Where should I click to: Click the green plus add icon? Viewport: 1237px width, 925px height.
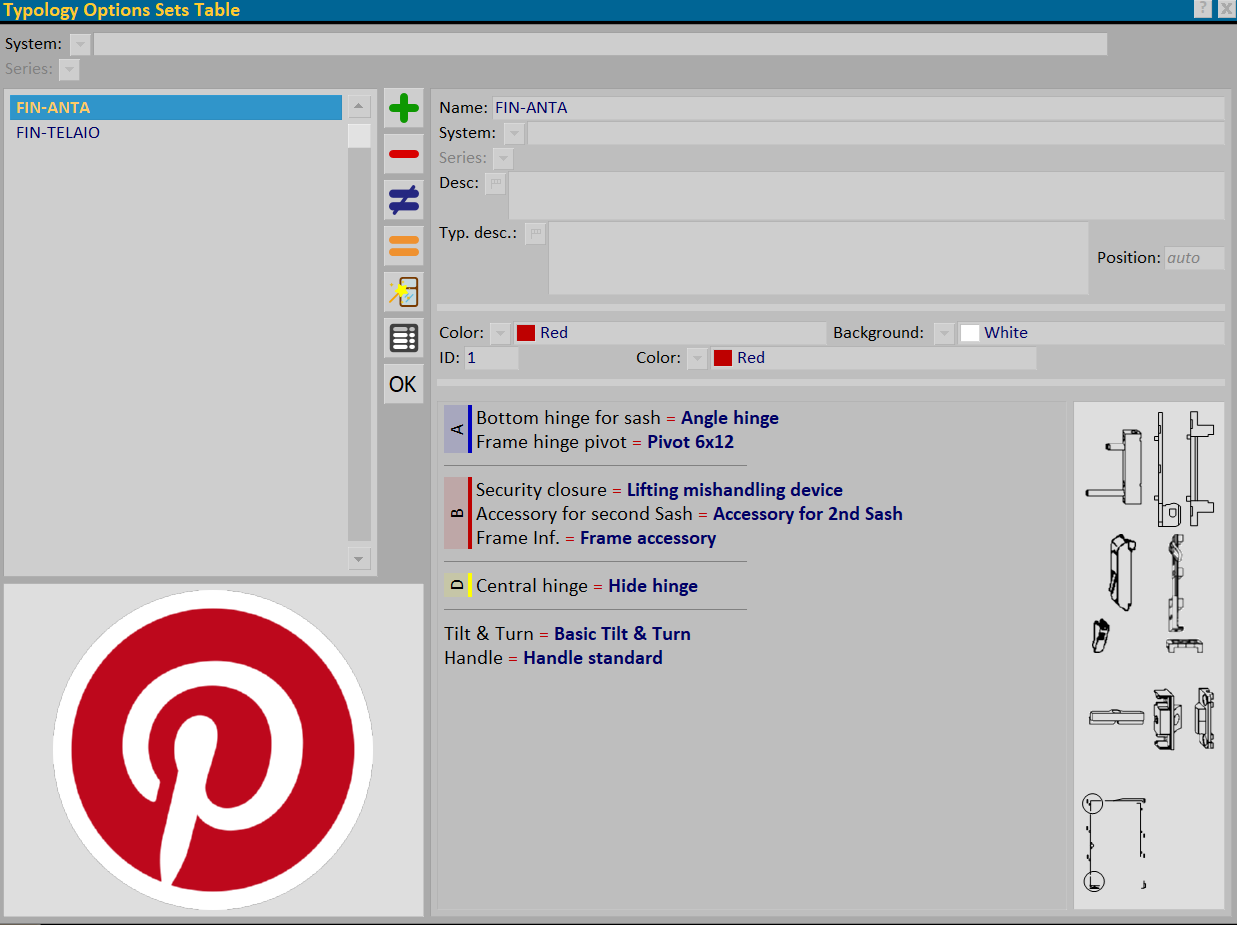pyautogui.click(x=403, y=108)
